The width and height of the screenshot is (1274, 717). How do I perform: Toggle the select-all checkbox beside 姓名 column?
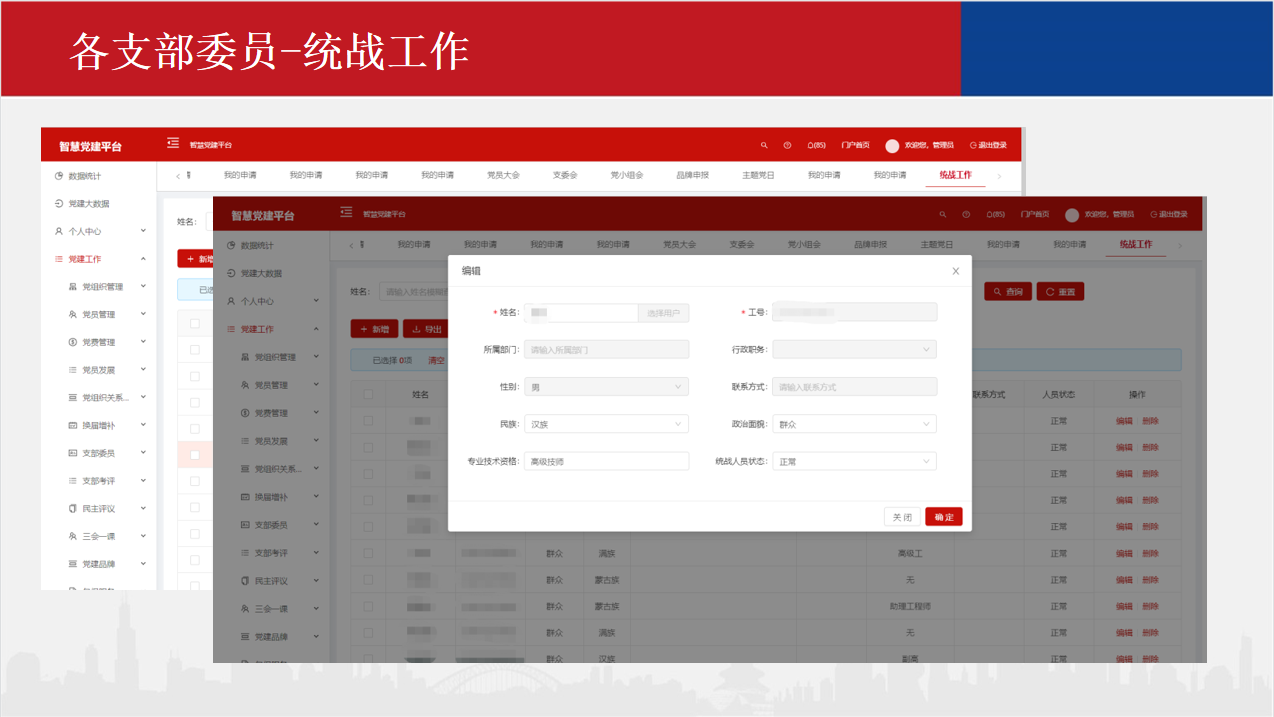coord(368,394)
